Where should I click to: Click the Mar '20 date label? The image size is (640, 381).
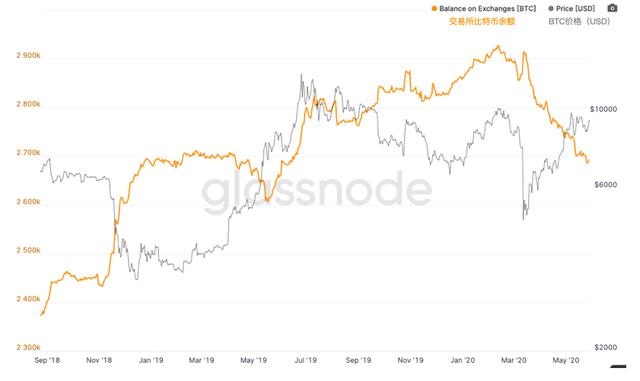point(514,360)
